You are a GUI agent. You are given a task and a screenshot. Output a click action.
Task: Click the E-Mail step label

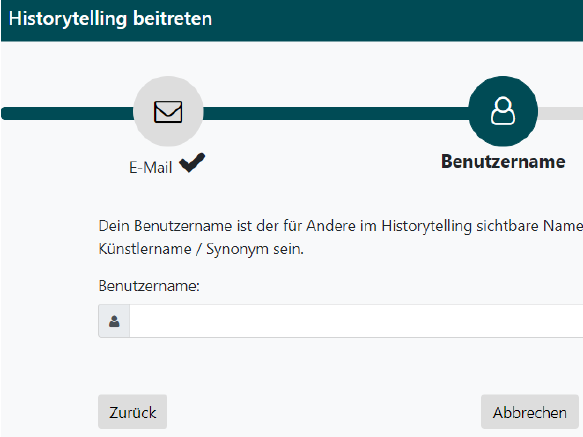pyautogui.click(x=151, y=167)
